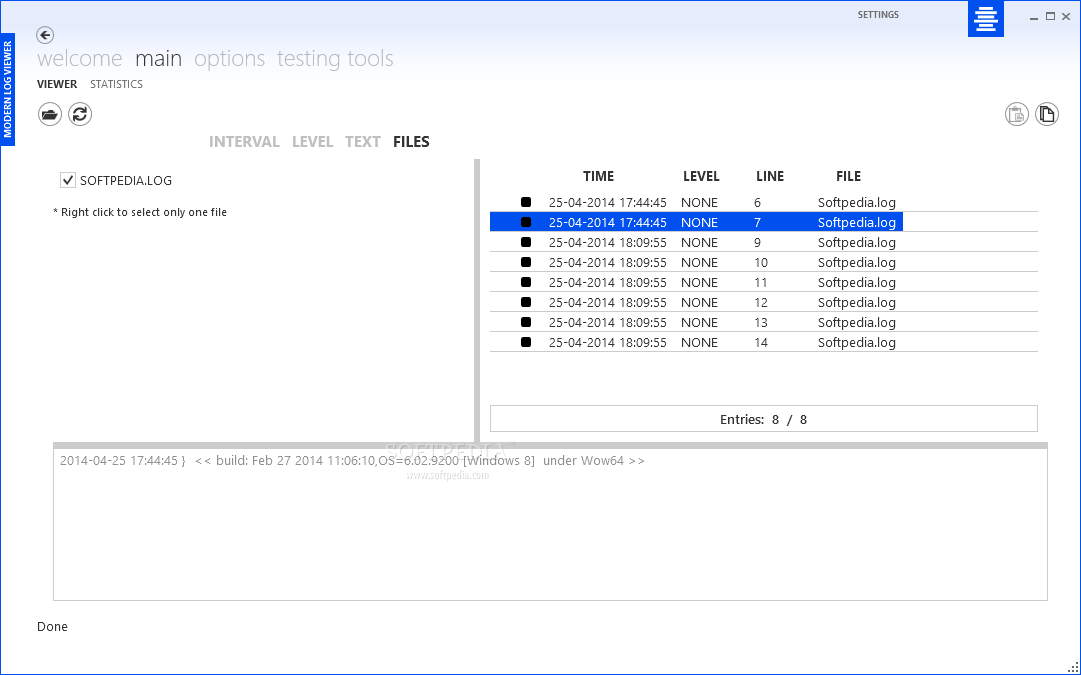Open the LEVEL filter tab
Image resolution: width=1081 pixels, height=675 pixels.
[312, 141]
